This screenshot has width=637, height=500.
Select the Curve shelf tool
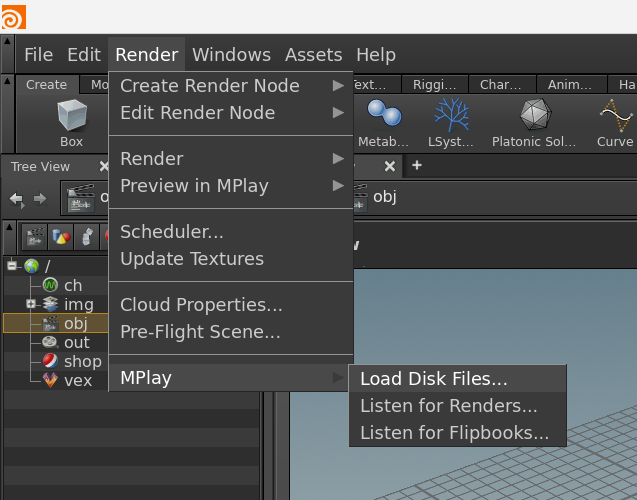615,123
